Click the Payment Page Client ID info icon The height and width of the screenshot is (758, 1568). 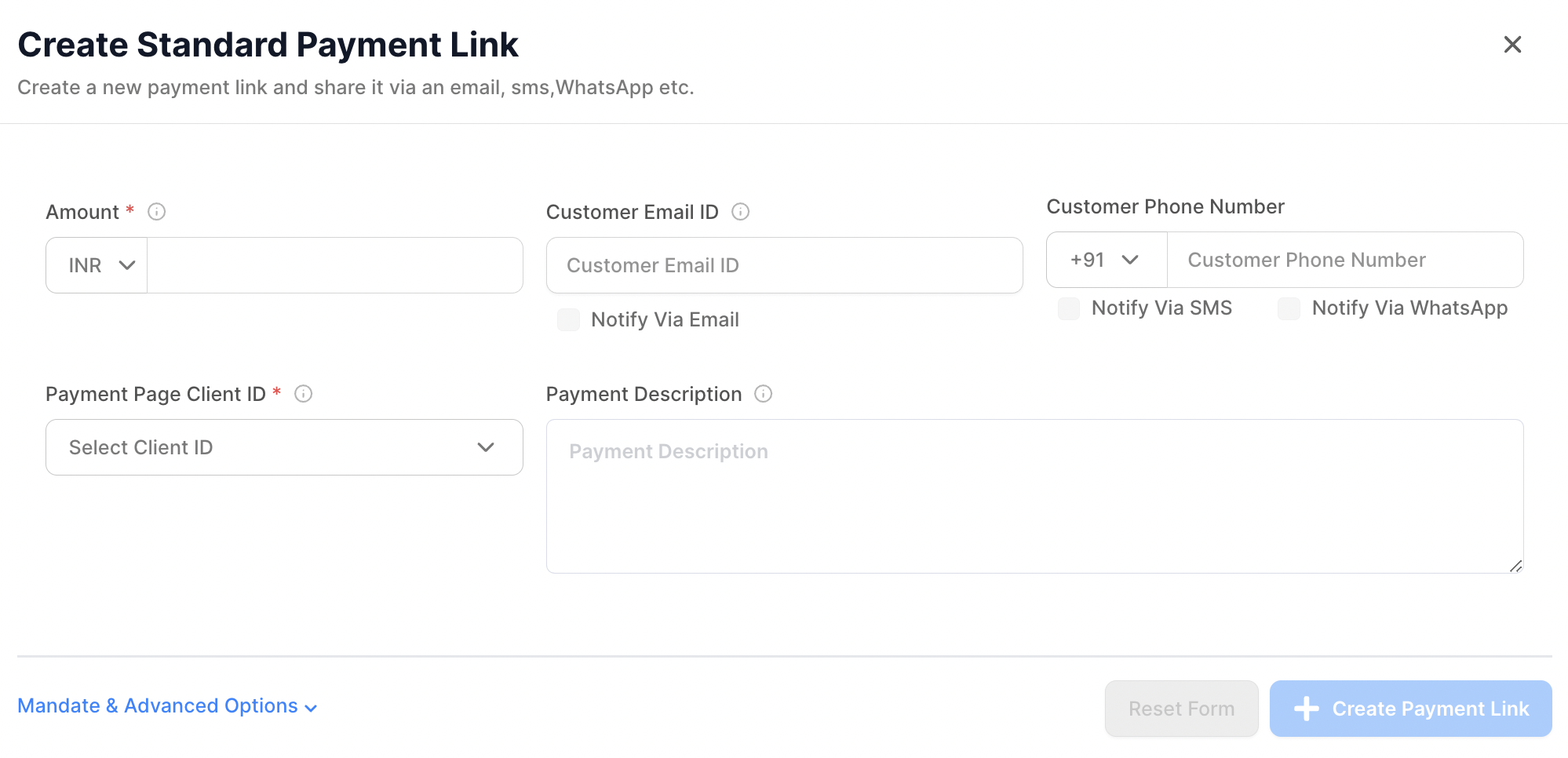coord(304,394)
